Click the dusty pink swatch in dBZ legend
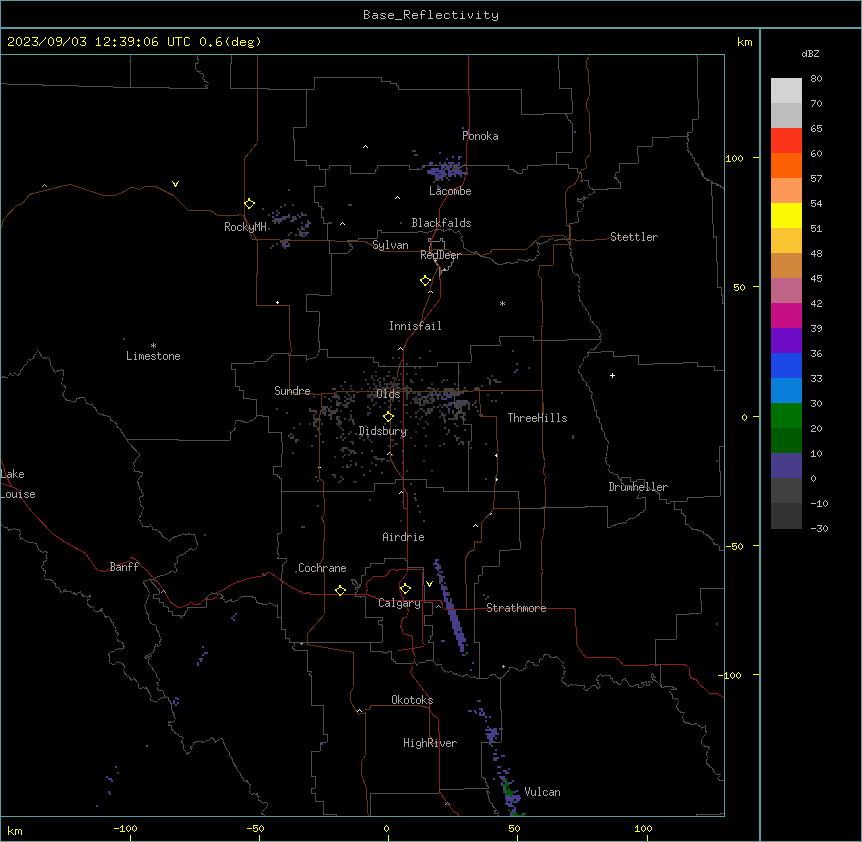 (786, 291)
